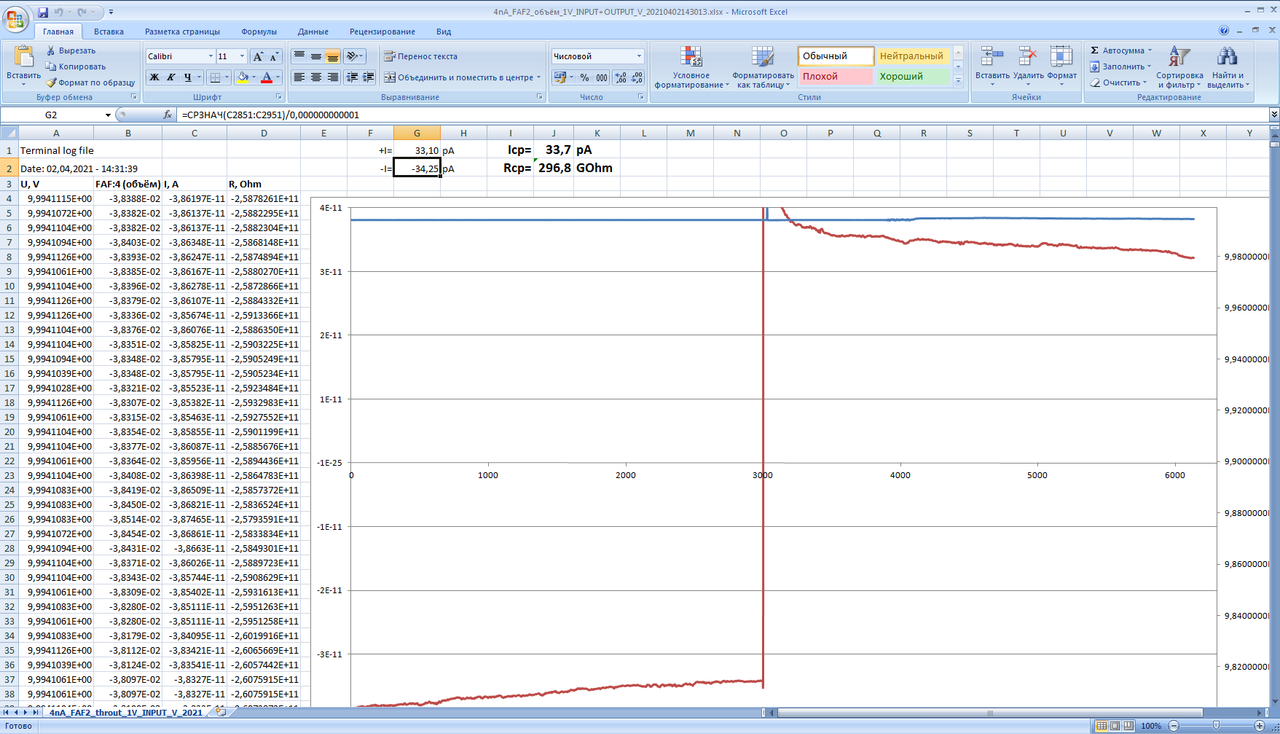Click the Вырезать cut scissors icon
Screen dimensions: 1280x734
(x=51, y=50)
